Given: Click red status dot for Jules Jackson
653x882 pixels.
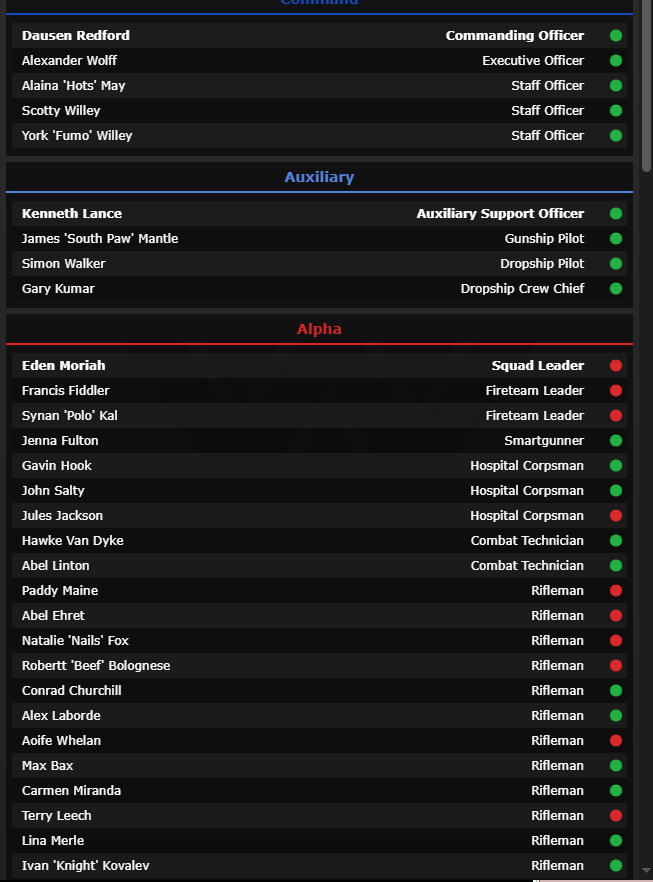Looking at the screenshot, I should tap(616, 516).
